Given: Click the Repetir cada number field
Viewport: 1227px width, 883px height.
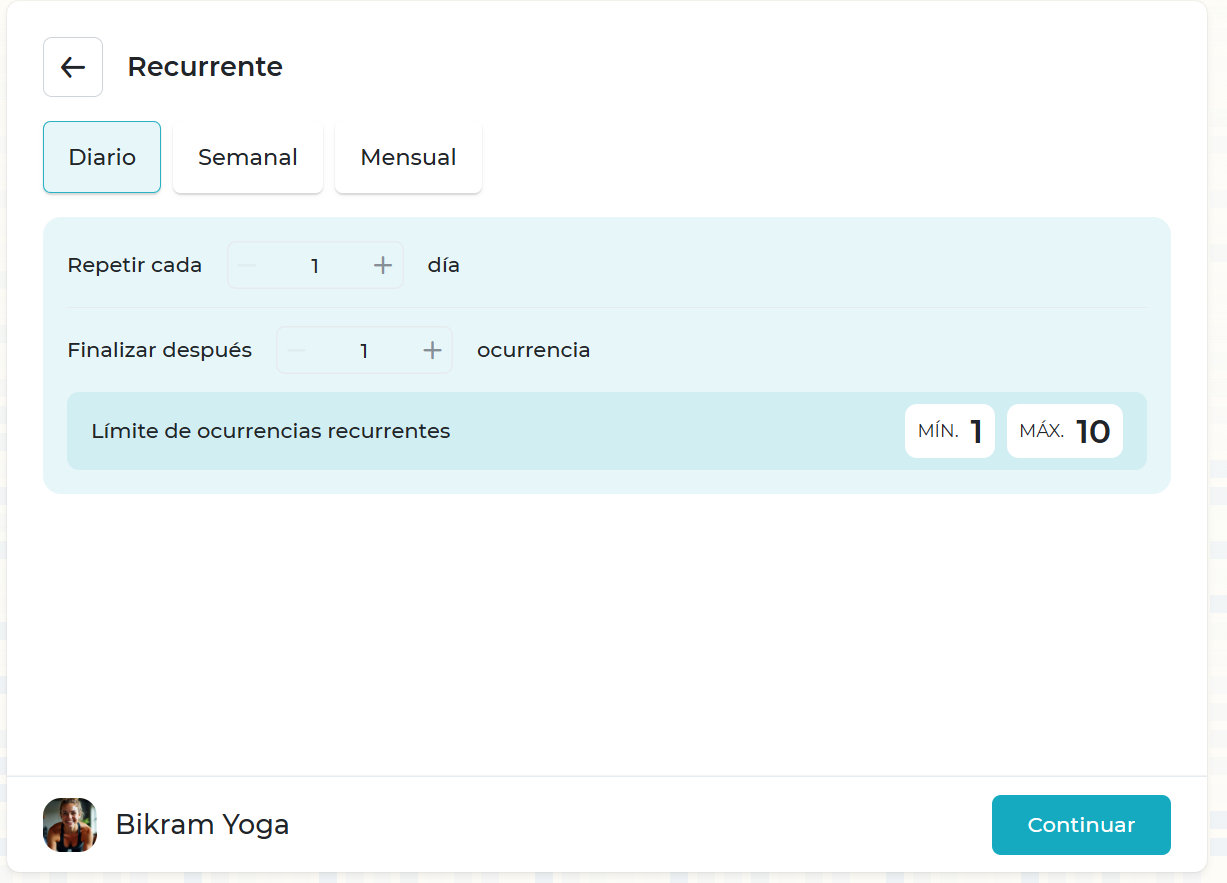Looking at the screenshot, I should click(x=315, y=265).
